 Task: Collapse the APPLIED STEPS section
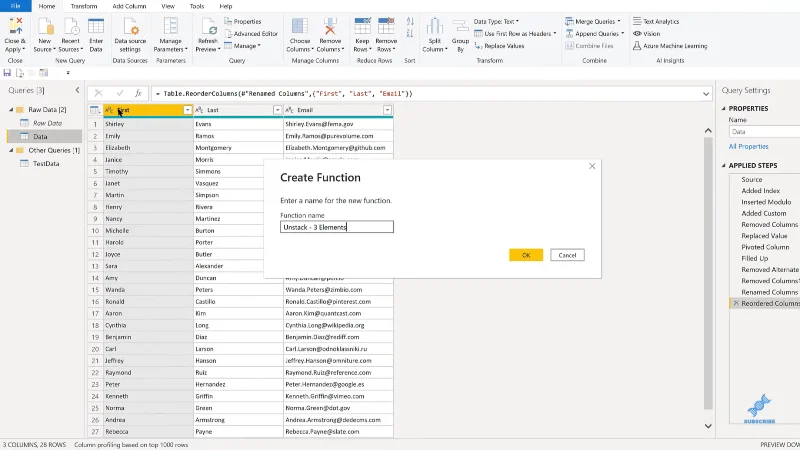pyautogui.click(x=723, y=166)
